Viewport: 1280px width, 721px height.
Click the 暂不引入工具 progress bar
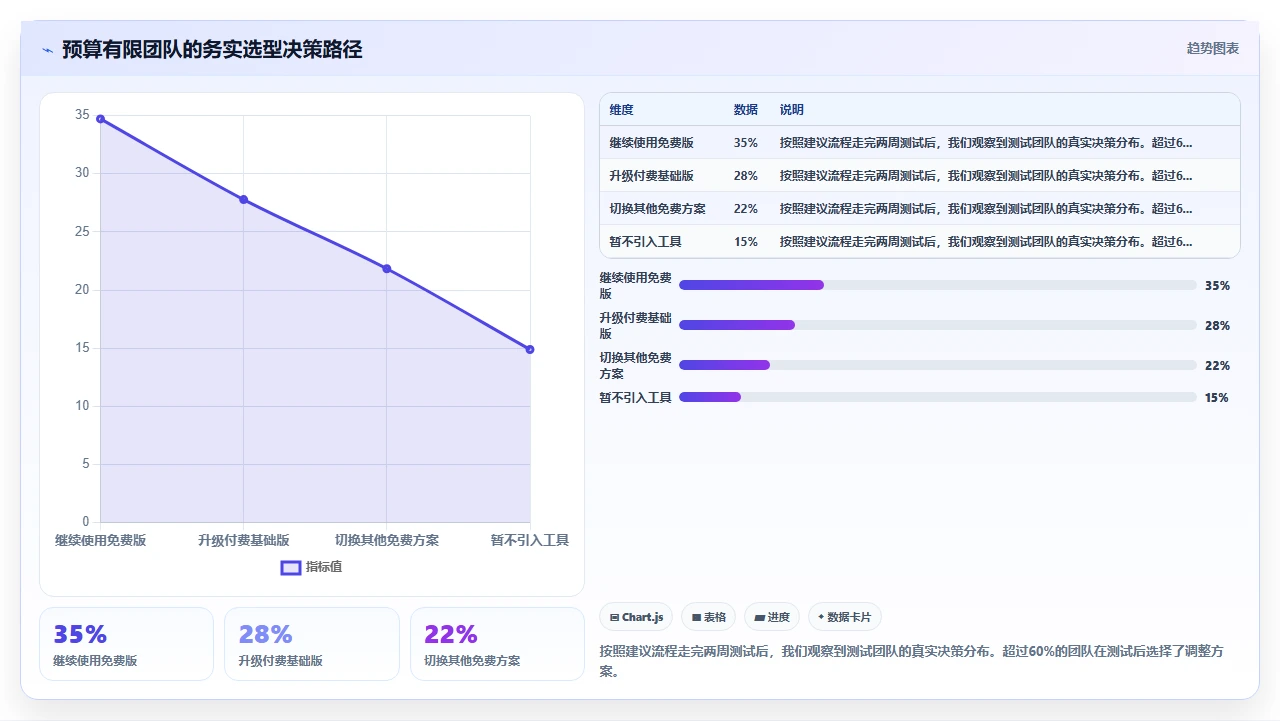click(938, 397)
